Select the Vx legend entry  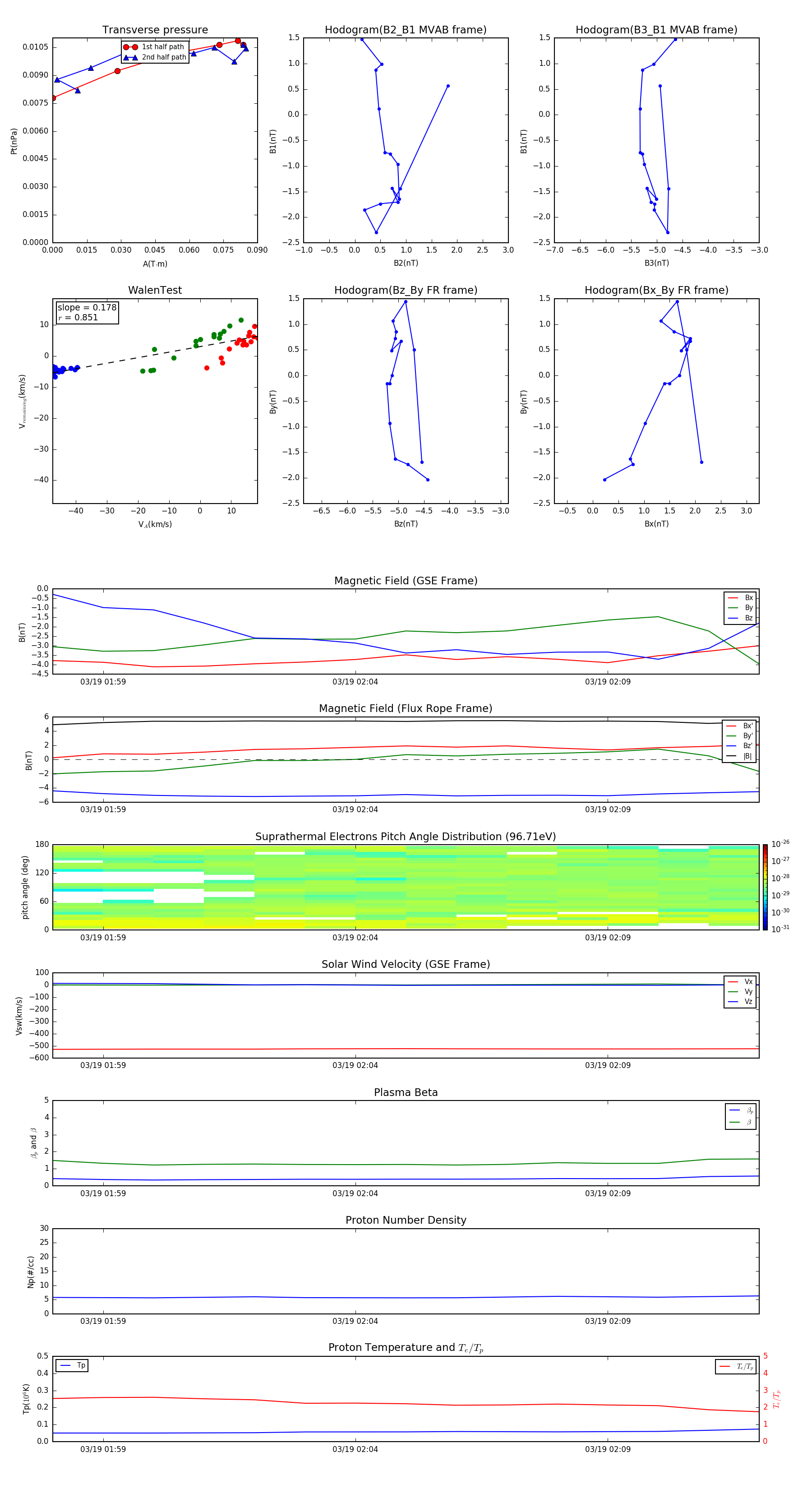740,981
